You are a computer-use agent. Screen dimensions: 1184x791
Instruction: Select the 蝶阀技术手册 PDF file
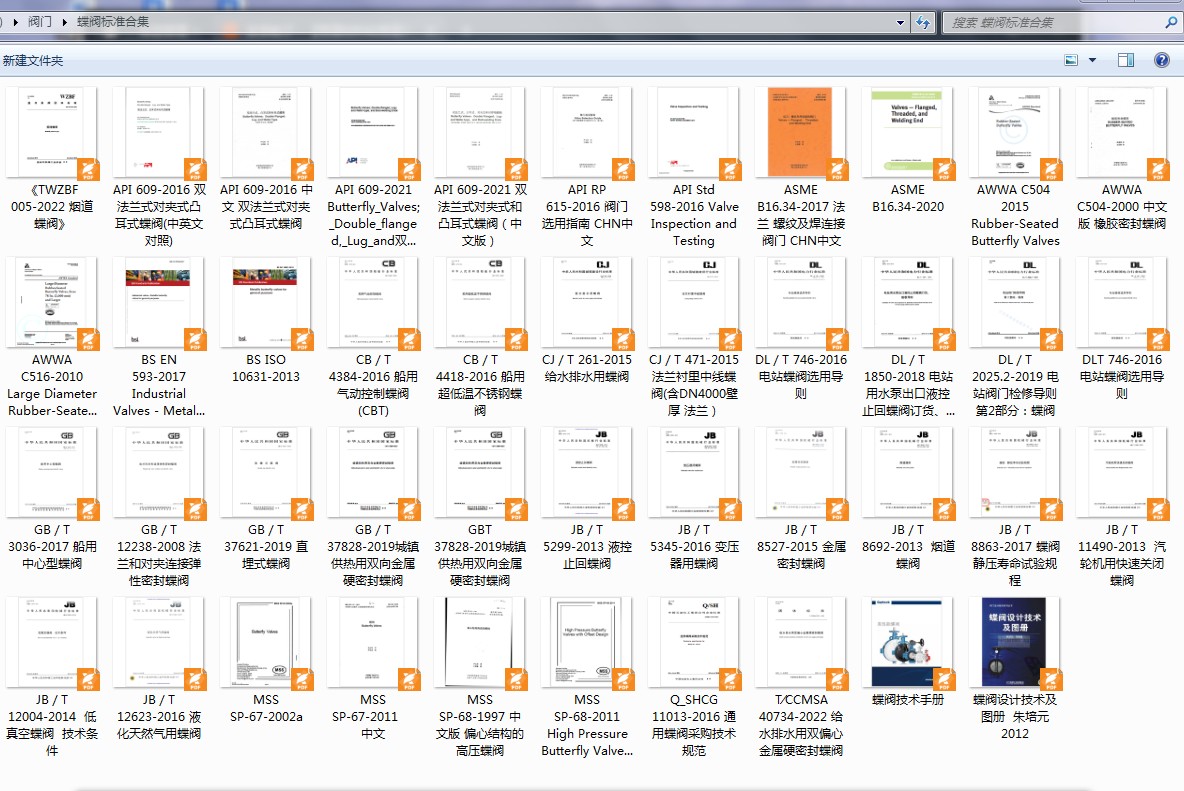(x=908, y=651)
